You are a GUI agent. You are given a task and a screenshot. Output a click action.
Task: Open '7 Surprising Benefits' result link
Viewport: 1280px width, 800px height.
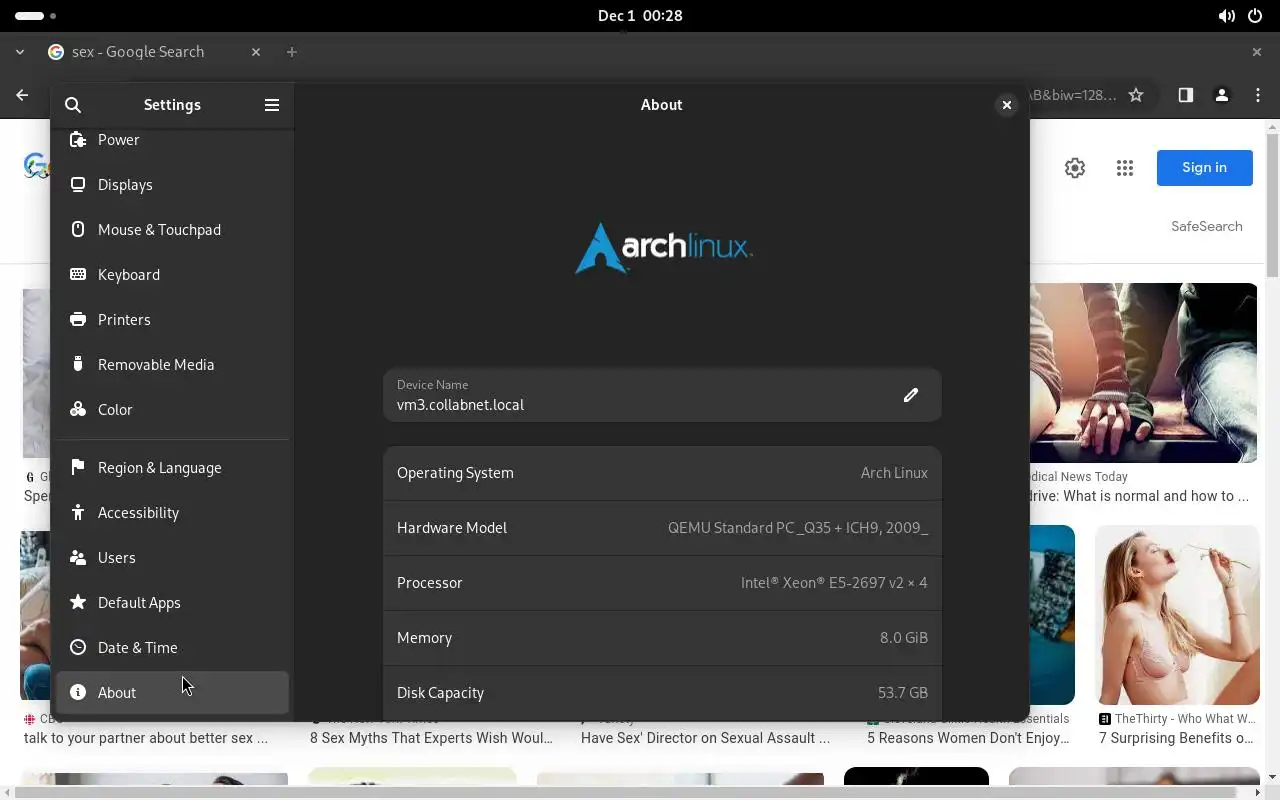coord(1176,738)
